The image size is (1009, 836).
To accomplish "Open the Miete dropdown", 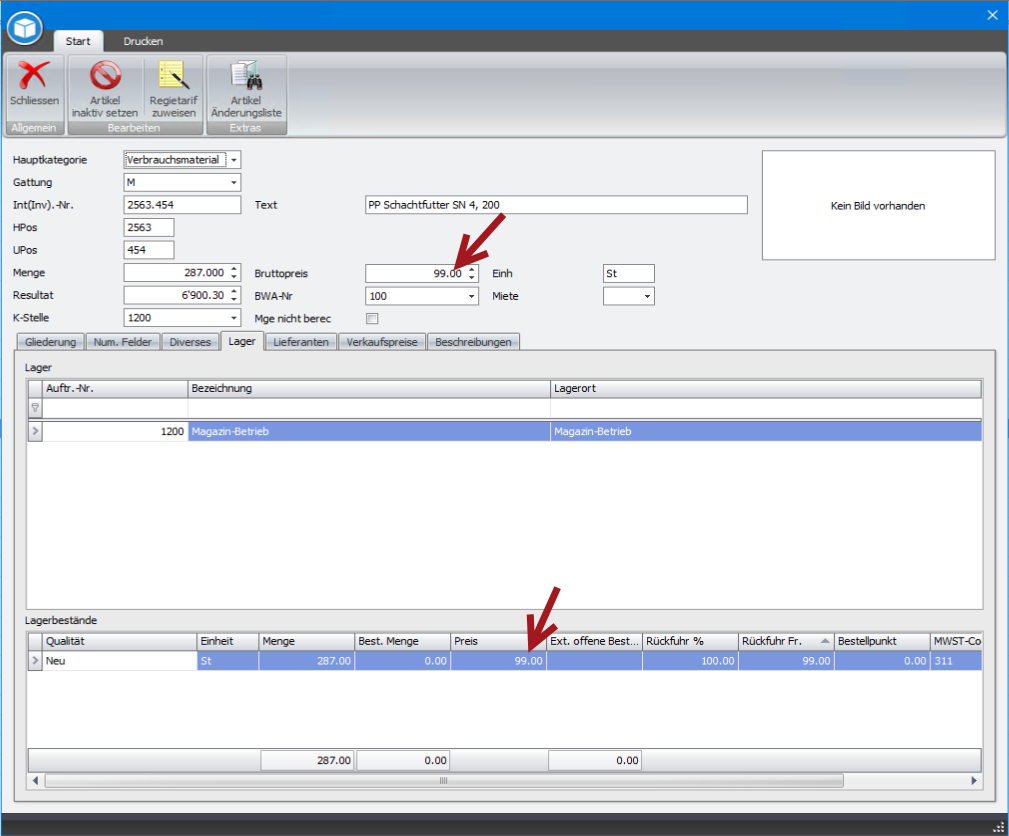I will [x=647, y=296].
